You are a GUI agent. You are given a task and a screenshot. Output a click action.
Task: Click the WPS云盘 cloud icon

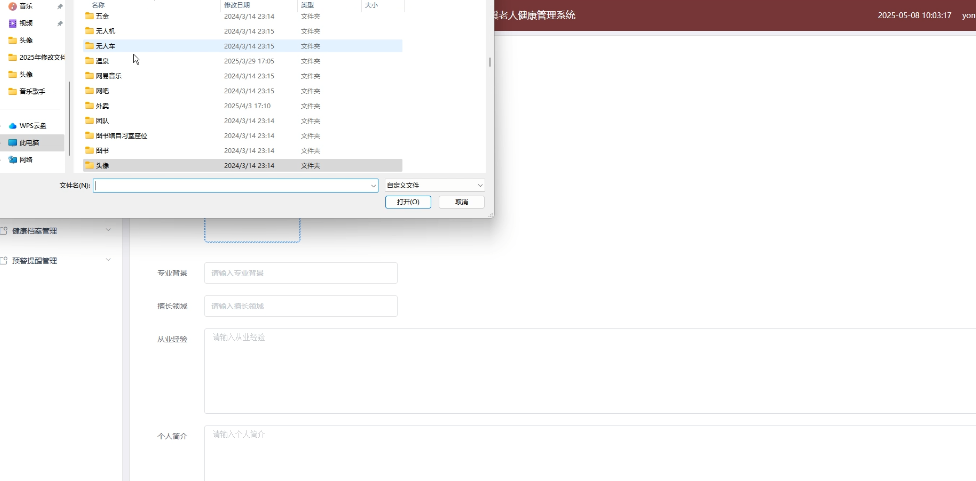[x=12, y=126]
